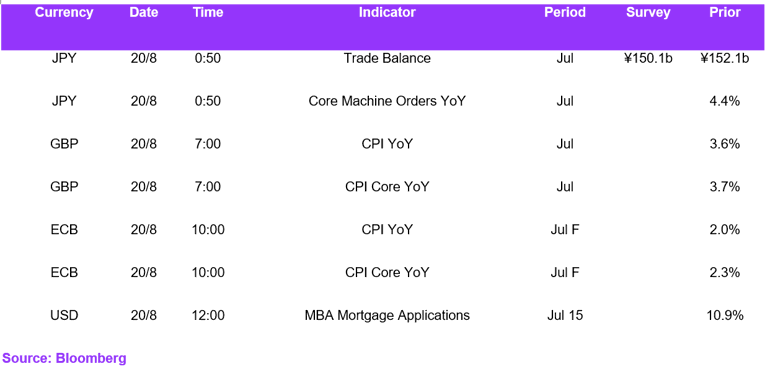Click the ¥150.1b survey value
This screenshot has width=770, height=373.
(648, 58)
